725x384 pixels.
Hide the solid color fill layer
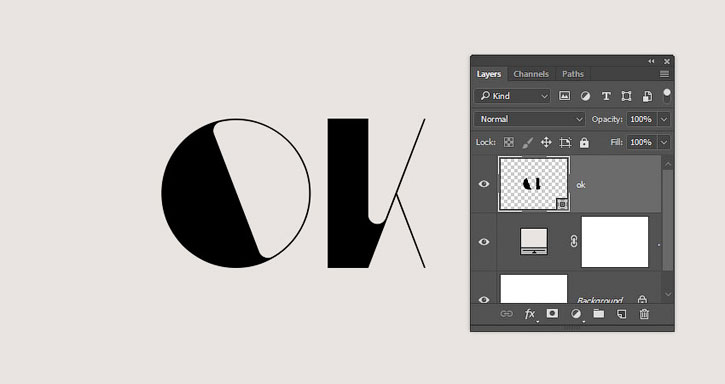click(x=484, y=242)
